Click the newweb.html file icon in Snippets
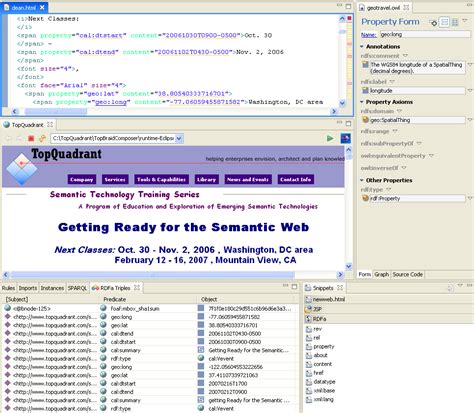The width and height of the screenshot is (474, 413). [x=308, y=299]
